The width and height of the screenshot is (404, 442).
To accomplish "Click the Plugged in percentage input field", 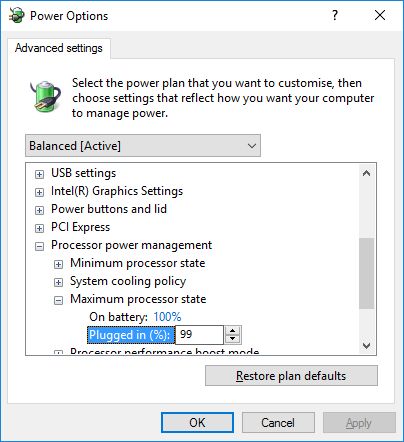I will 199,335.
